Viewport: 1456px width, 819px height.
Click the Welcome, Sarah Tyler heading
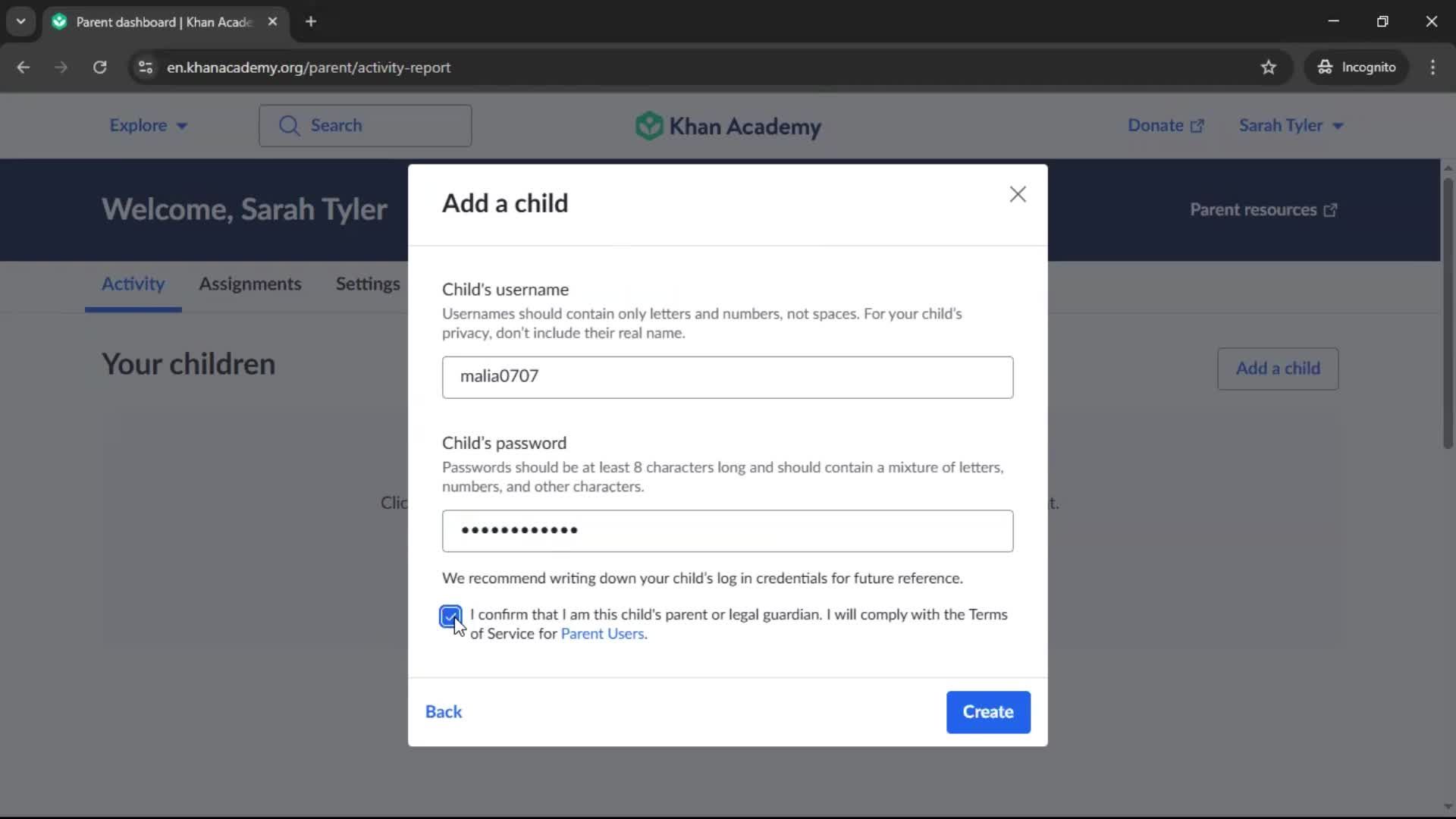click(x=244, y=210)
